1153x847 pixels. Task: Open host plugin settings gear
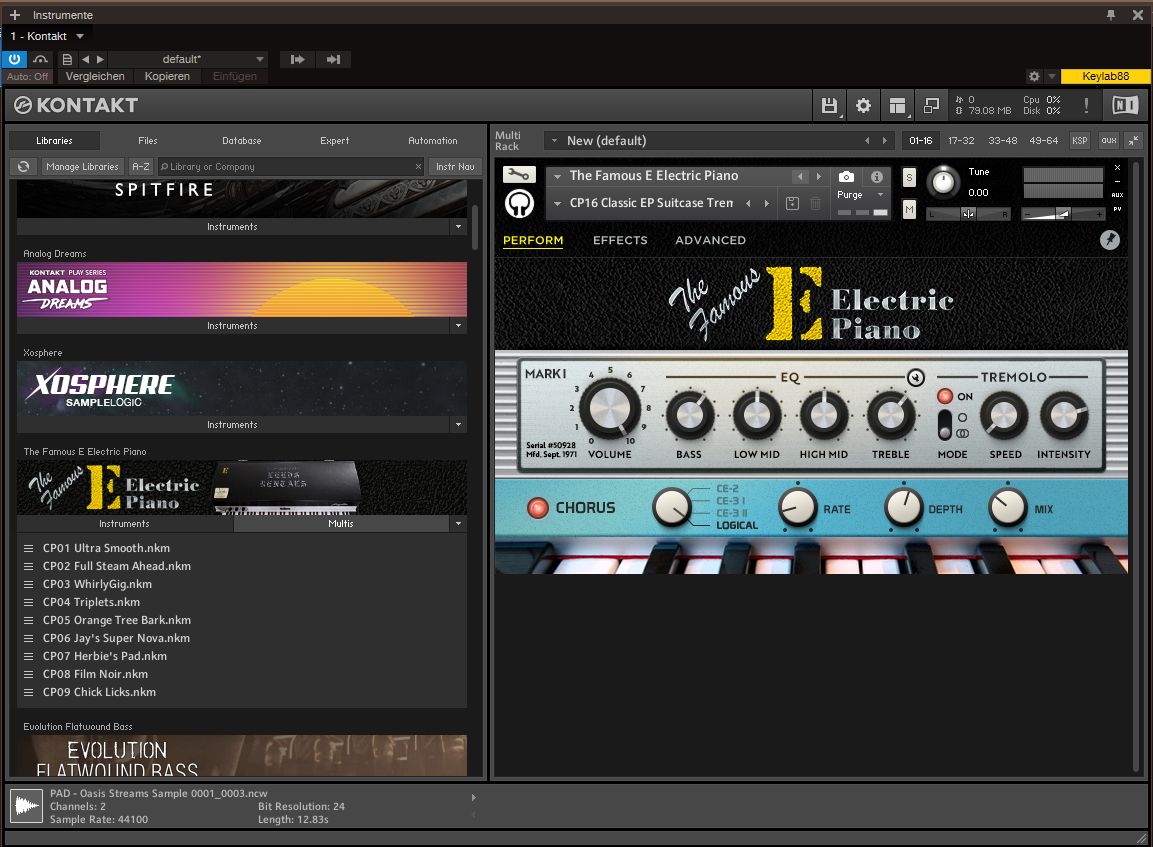pos(1034,76)
